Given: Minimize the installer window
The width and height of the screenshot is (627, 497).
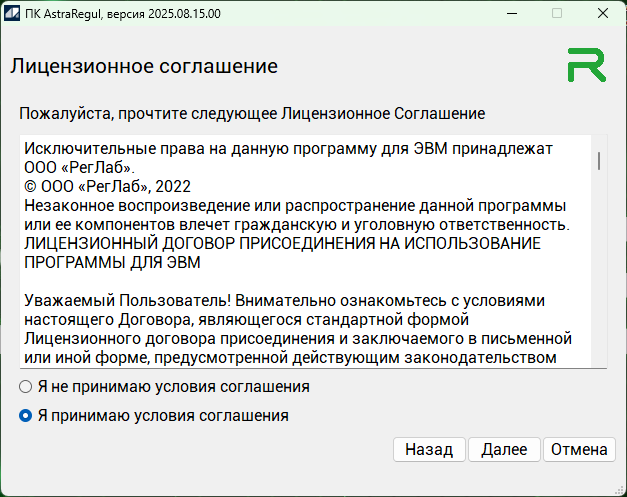Looking at the screenshot, I should [510, 13].
